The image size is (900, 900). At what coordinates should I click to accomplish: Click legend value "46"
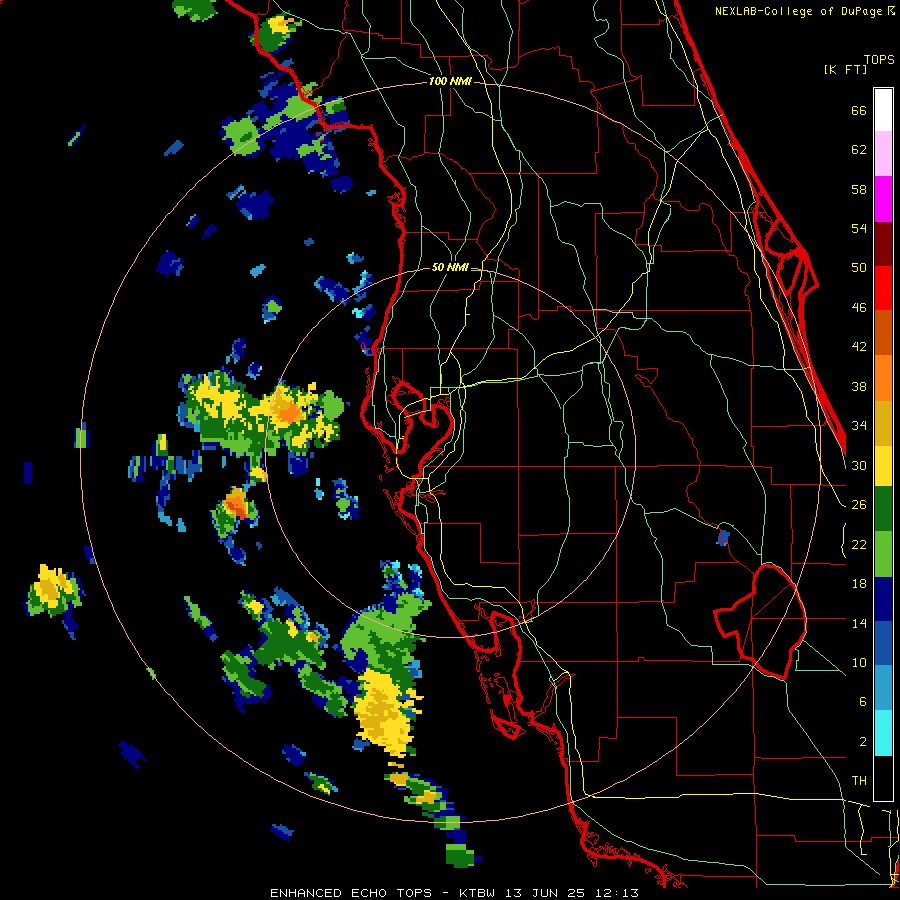pos(859,308)
